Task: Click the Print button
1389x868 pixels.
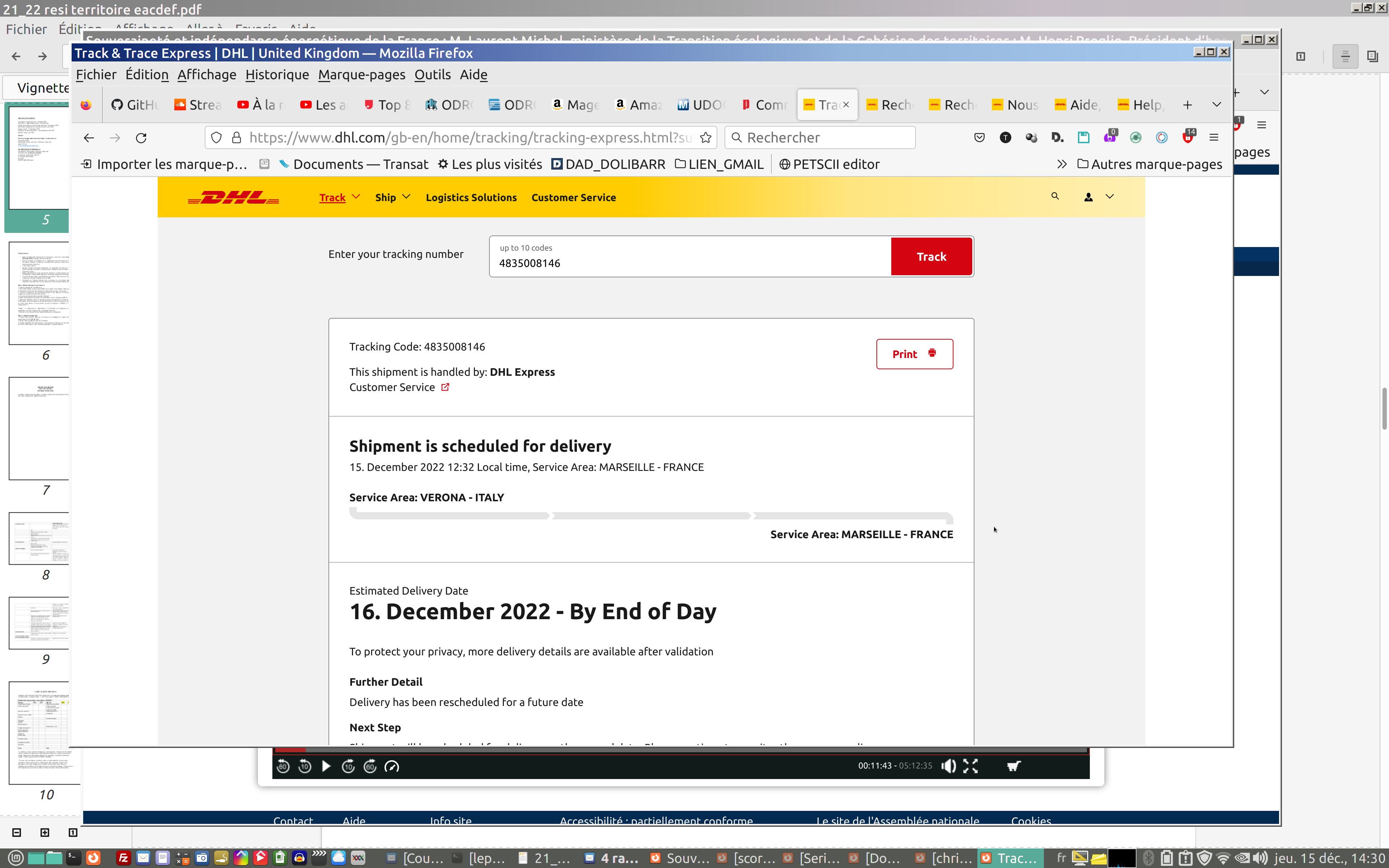Action: (914, 354)
